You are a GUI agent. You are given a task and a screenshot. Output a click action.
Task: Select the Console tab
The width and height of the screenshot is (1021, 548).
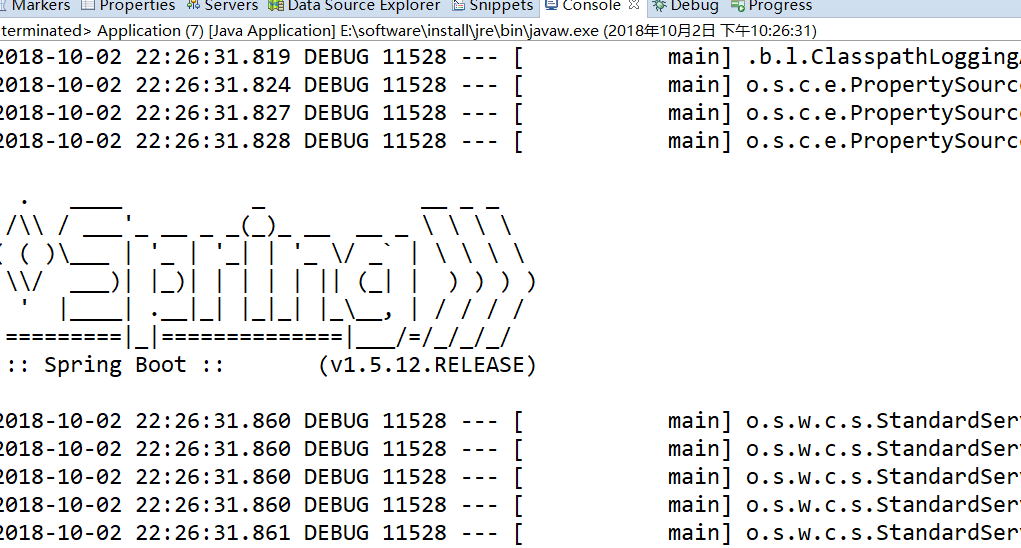tap(591, 6)
